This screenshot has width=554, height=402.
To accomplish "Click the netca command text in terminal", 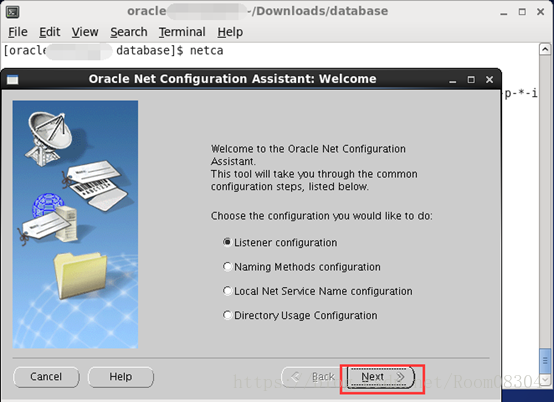I will (206, 51).
